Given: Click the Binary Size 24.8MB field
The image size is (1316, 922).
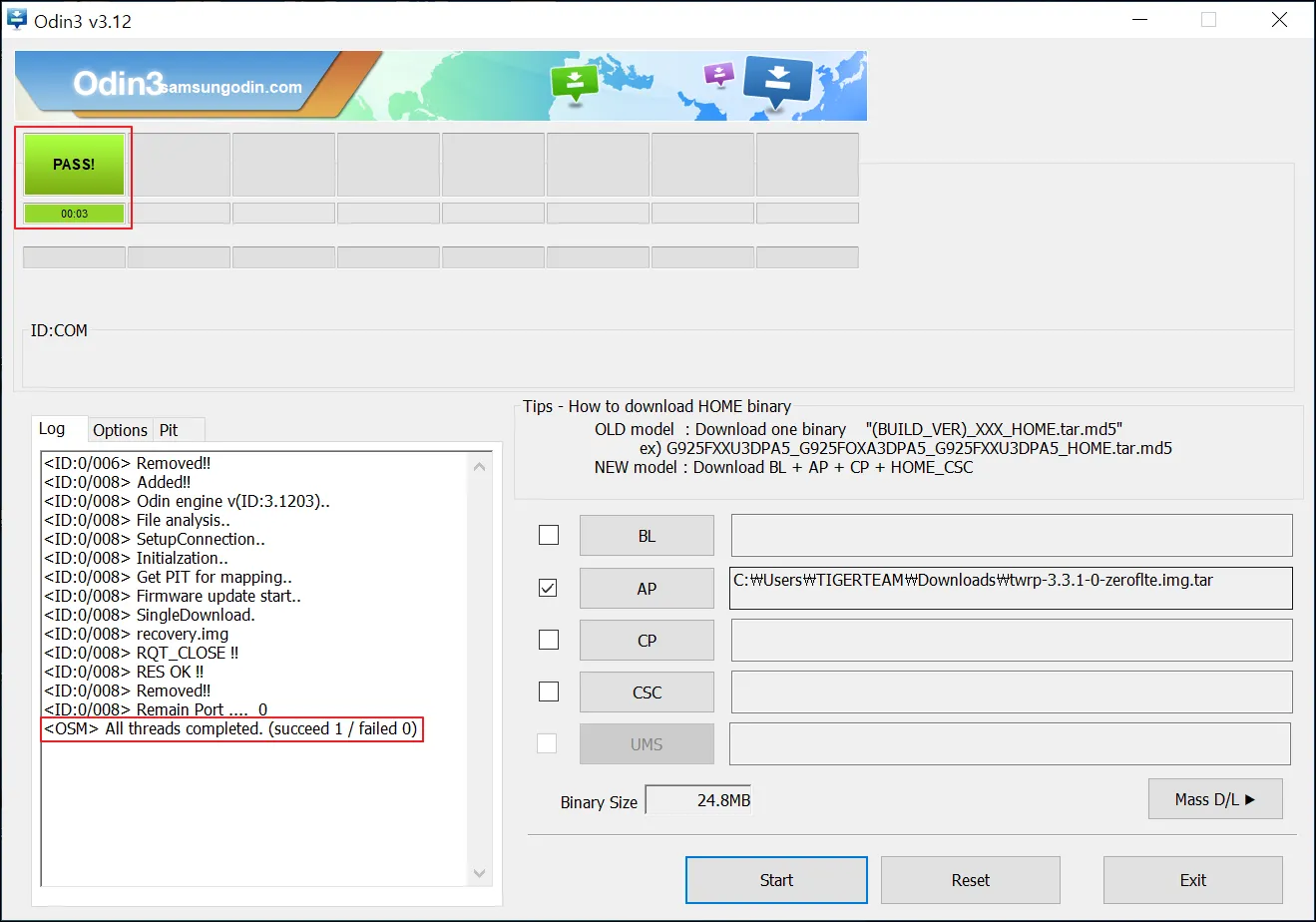Looking at the screenshot, I should click(x=698, y=800).
